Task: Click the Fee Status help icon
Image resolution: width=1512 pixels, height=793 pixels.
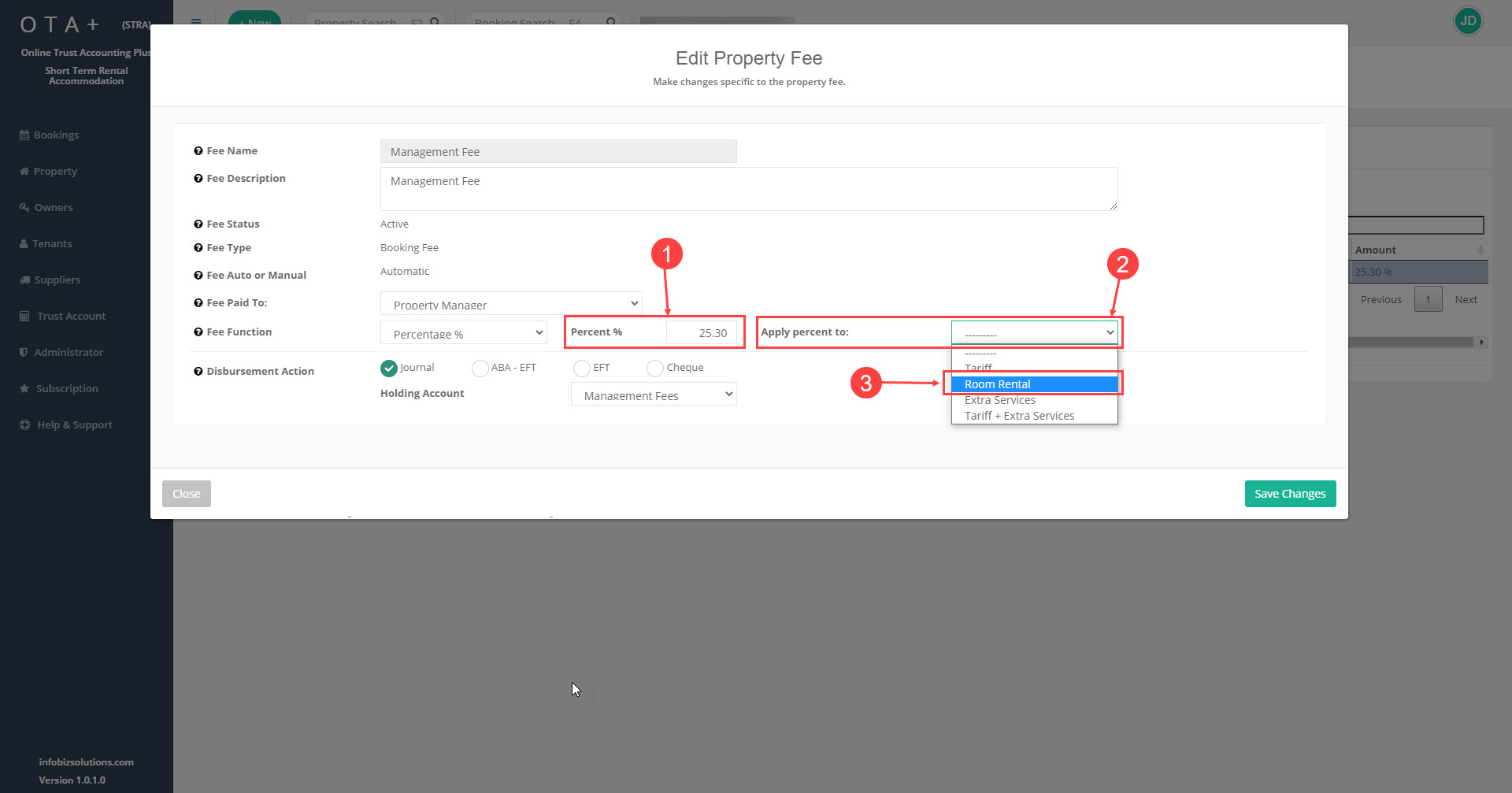Action: [x=198, y=224]
